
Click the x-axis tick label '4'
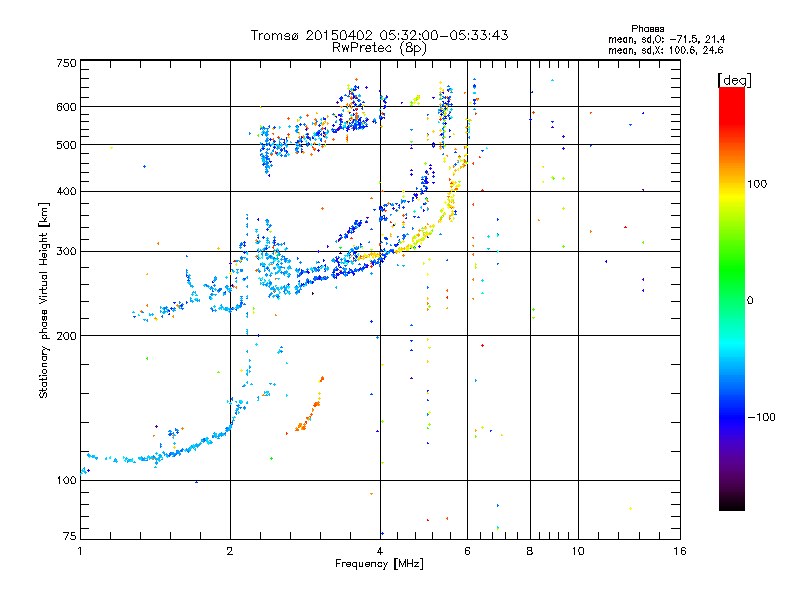pyautogui.click(x=380, y=551)
